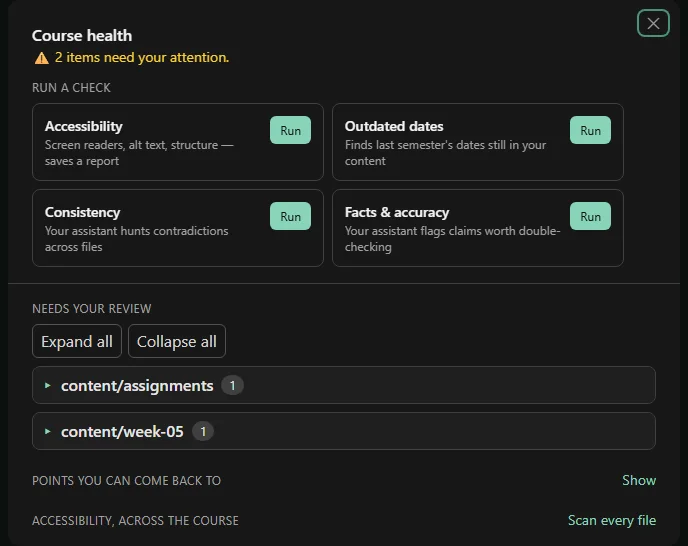The image size is (688, 546).
Task: Run the Accessibility check
Action: 290,130
